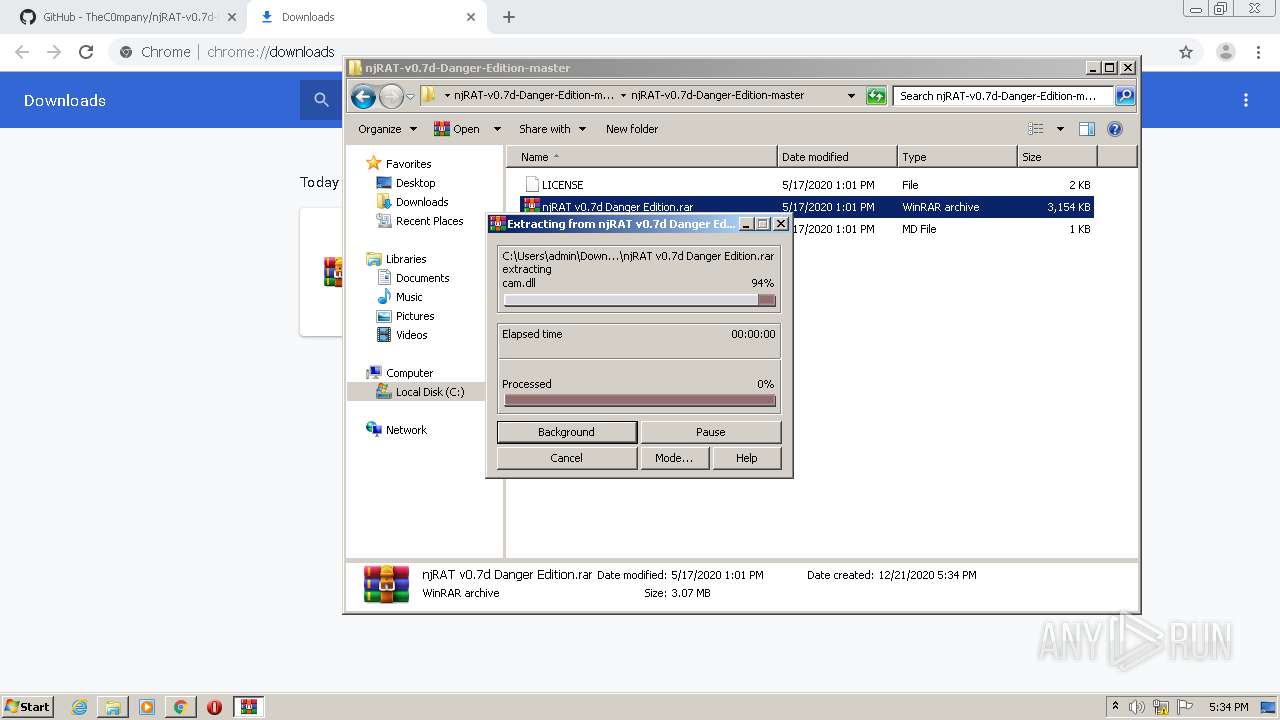Expand the Open button dropdown arrow

[x=495, y=129]
